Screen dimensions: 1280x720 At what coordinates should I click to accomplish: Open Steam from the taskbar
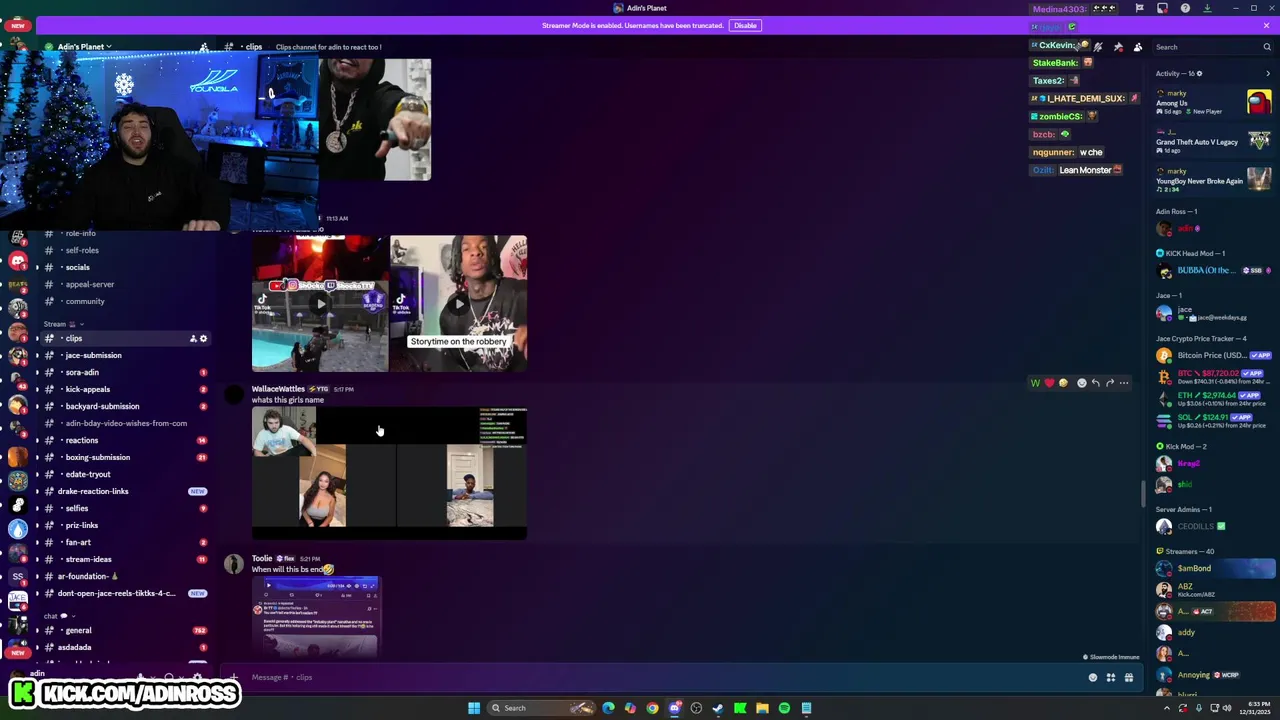click(718, 708)
